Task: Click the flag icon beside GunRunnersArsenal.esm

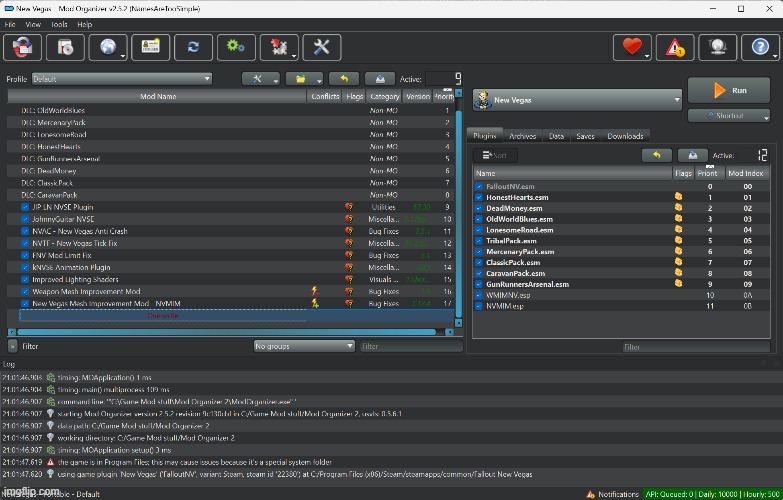Action: click(x=678, y=283)
